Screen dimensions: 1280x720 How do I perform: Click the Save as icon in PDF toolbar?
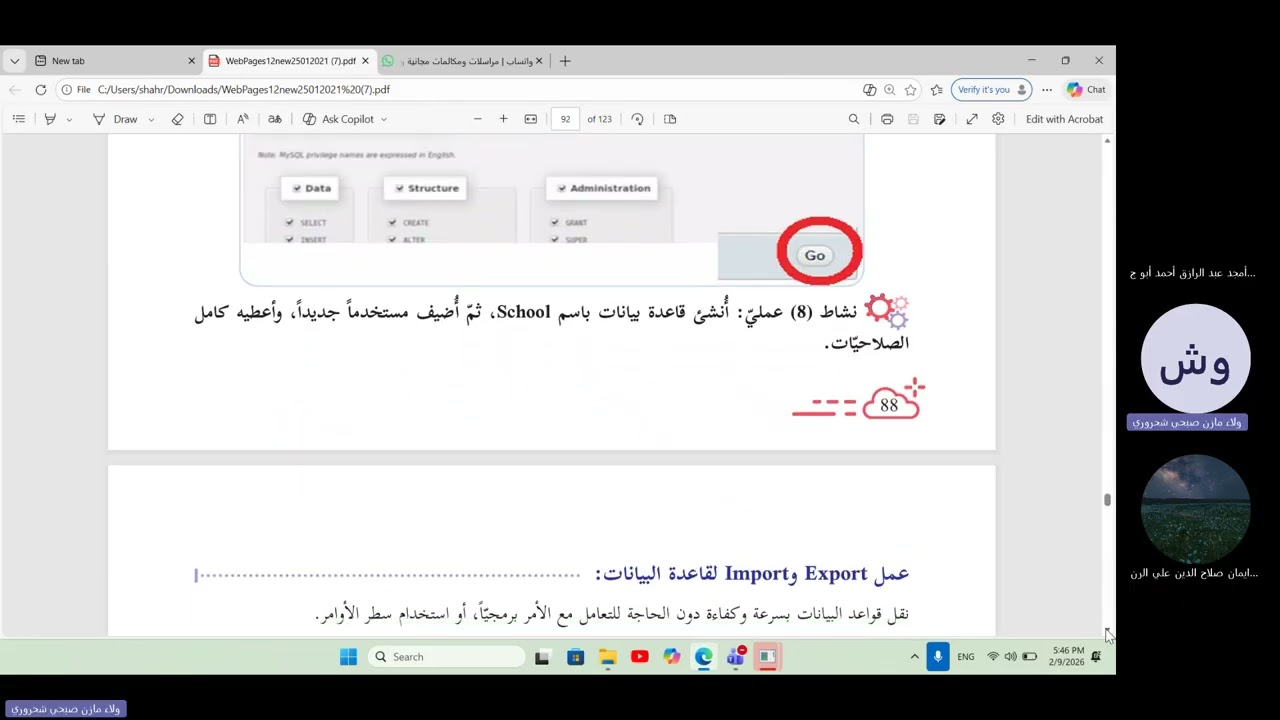939,119
